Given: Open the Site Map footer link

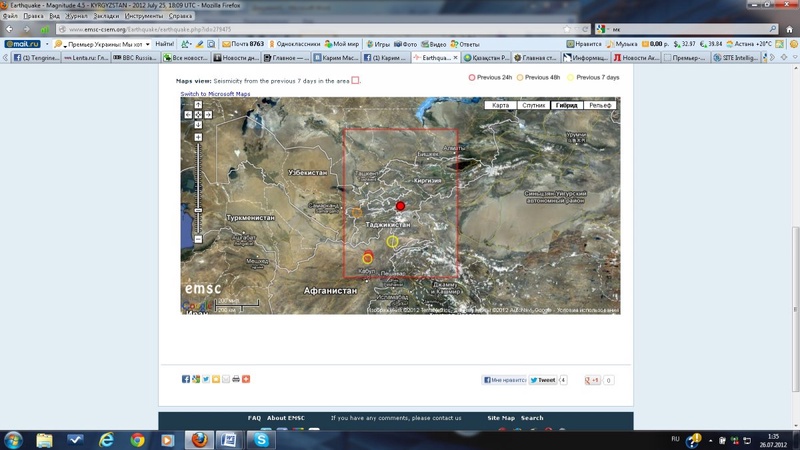Looking at the screenshot, I should (x=501, y=418).
